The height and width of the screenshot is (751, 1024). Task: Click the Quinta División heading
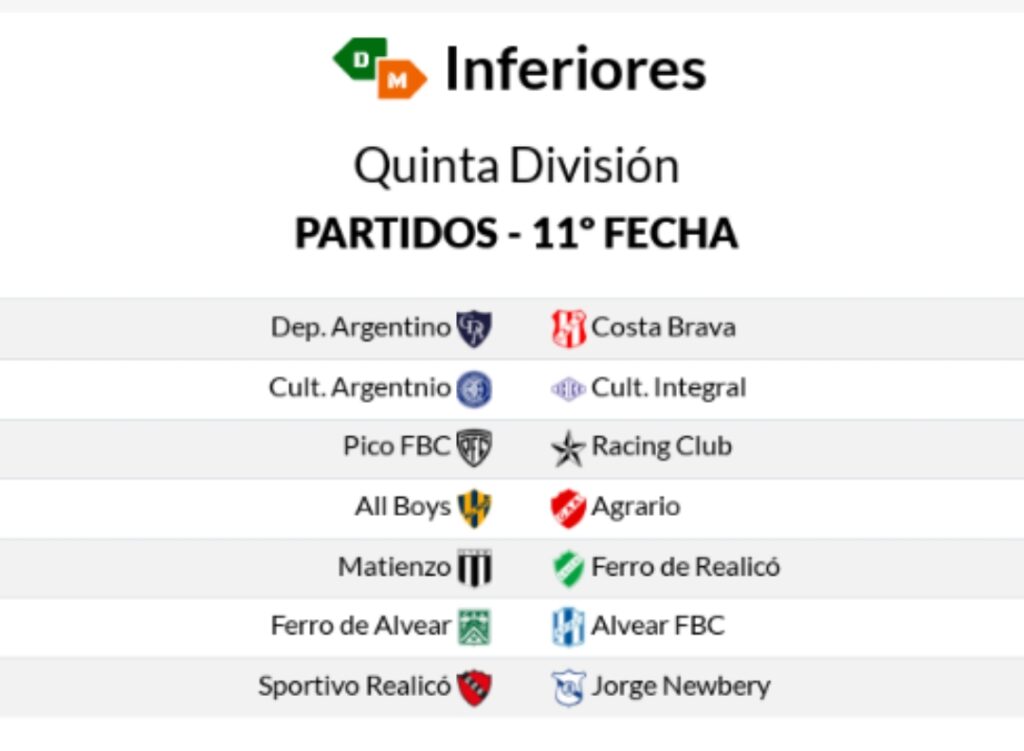tap(516, 166)
